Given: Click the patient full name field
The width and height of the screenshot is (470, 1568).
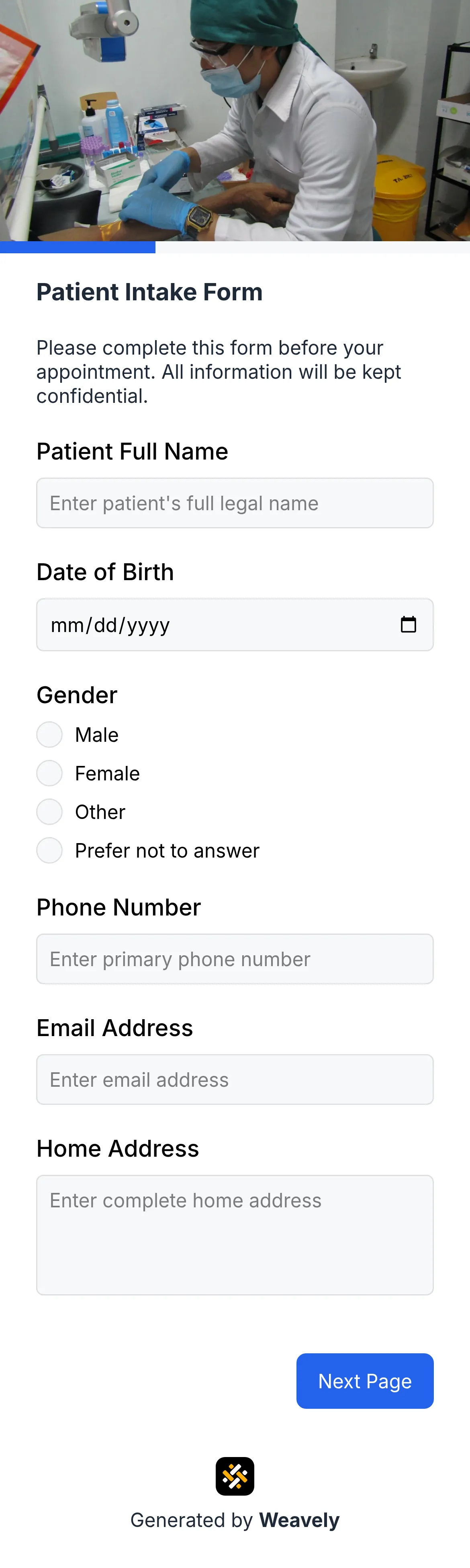Looking at the screenshot, I should point(235,503).
